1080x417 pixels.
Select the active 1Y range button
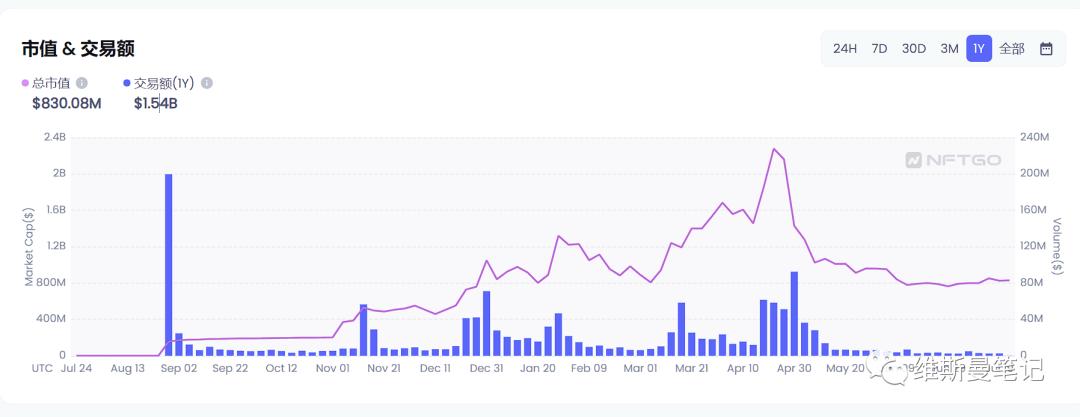coord(979,48)
